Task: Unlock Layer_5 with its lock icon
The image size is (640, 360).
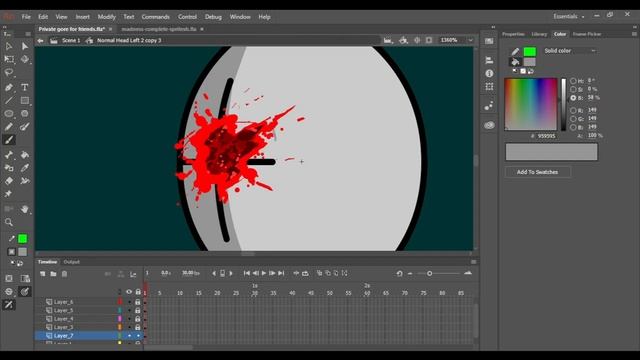Action: click(138, 311)
